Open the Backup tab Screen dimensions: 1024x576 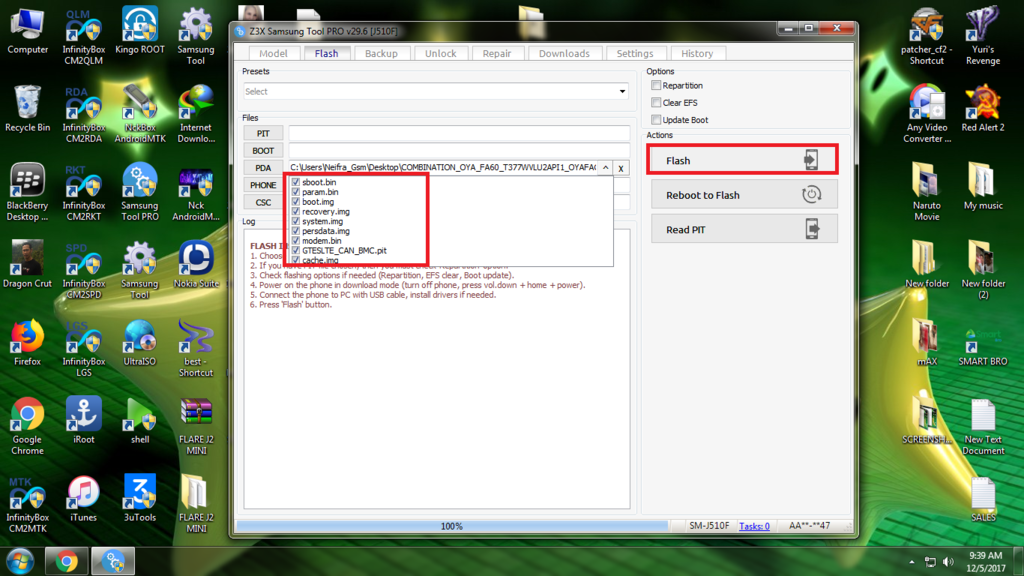(381, 53)
